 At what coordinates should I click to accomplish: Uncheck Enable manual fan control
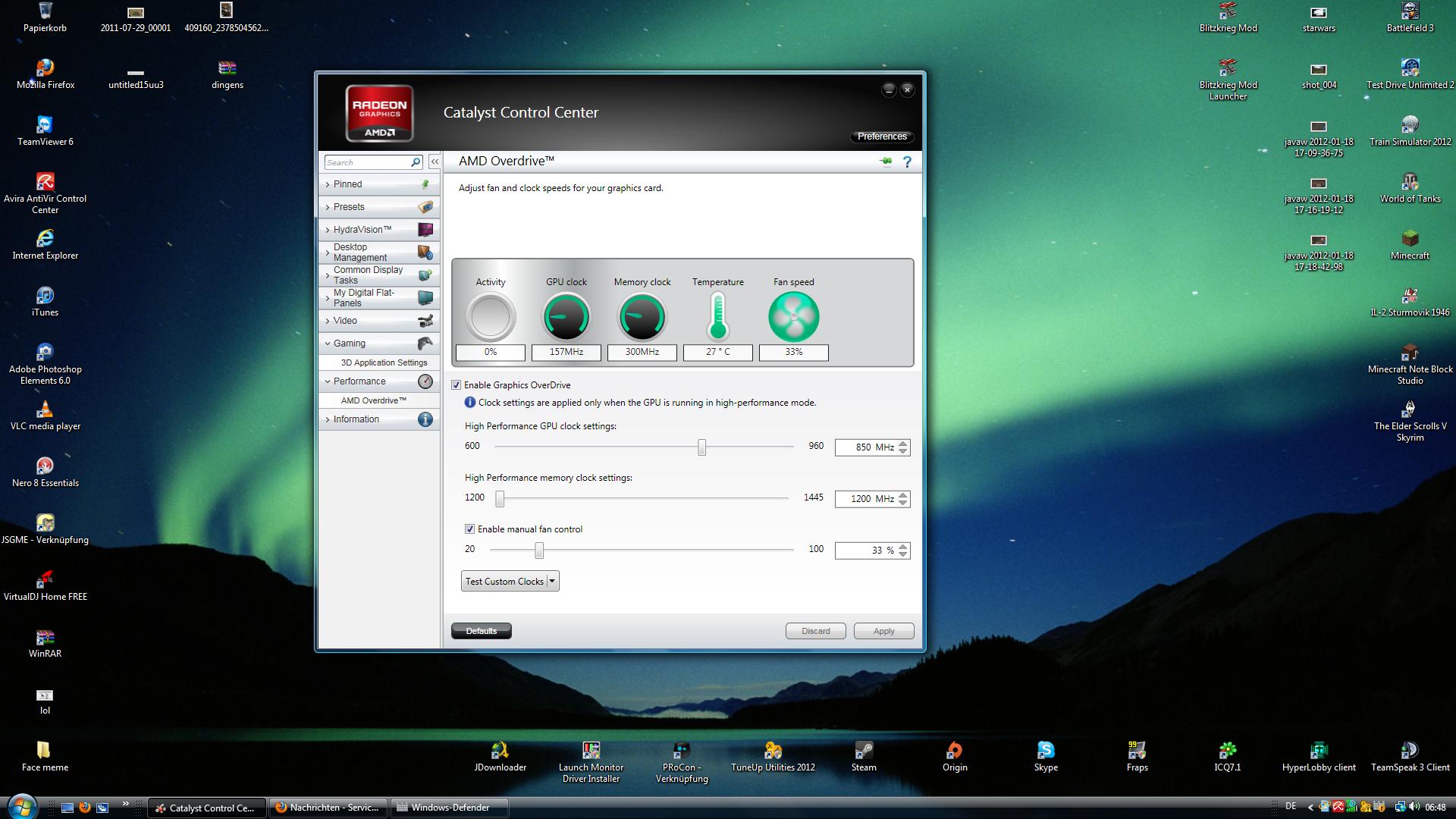point(469,529)
